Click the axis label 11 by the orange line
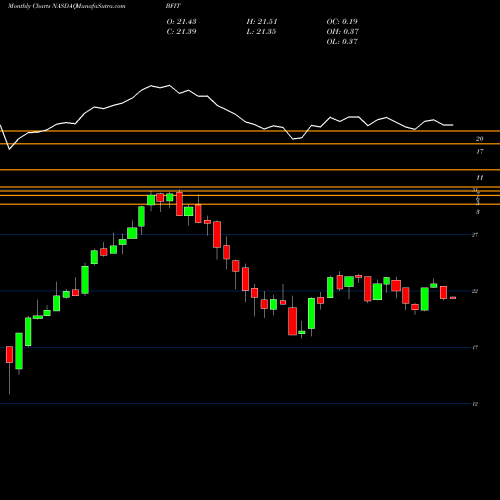Screen dimensions: 500x500 pyautogui.click(x=479, y=178)
